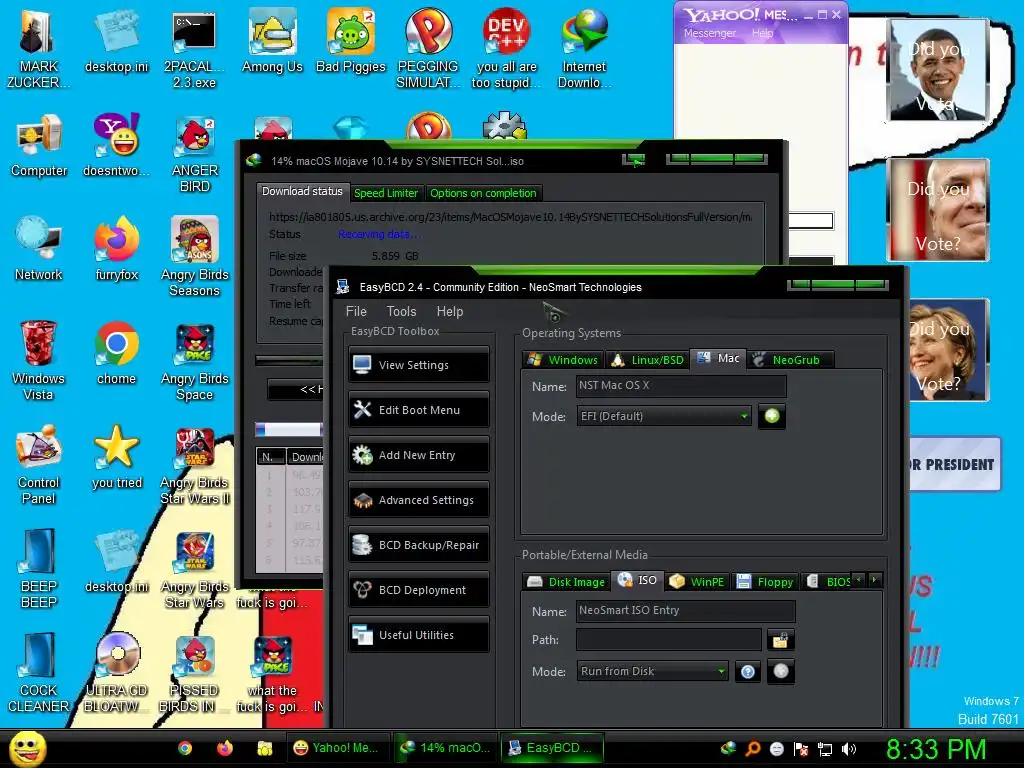1024x768 pixels.
Task: Open Internet Download Manager desktop icon
Action: (584, 49)
